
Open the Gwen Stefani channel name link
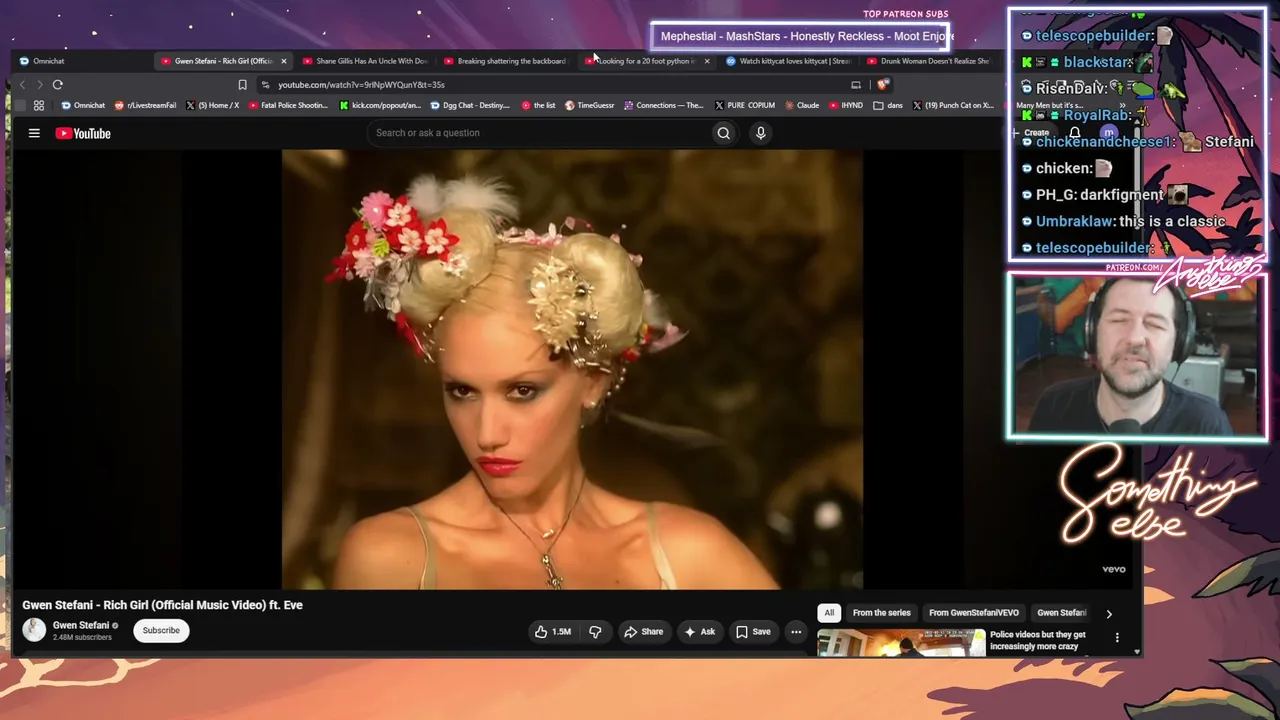click(x=81, y=625)
